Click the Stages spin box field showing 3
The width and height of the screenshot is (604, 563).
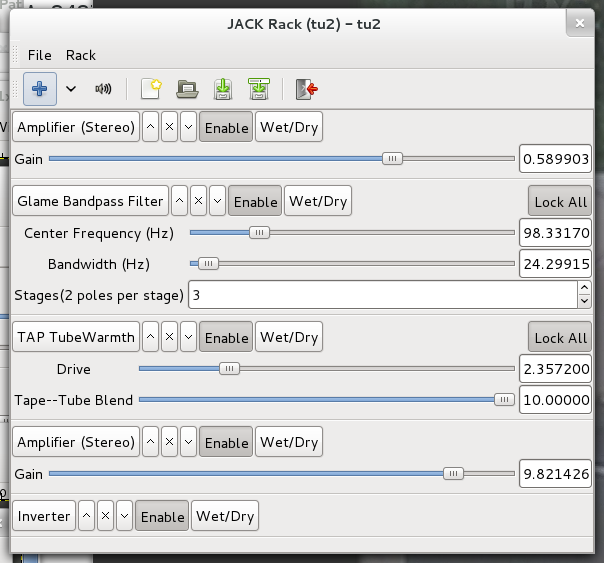(x=383, y=295)
